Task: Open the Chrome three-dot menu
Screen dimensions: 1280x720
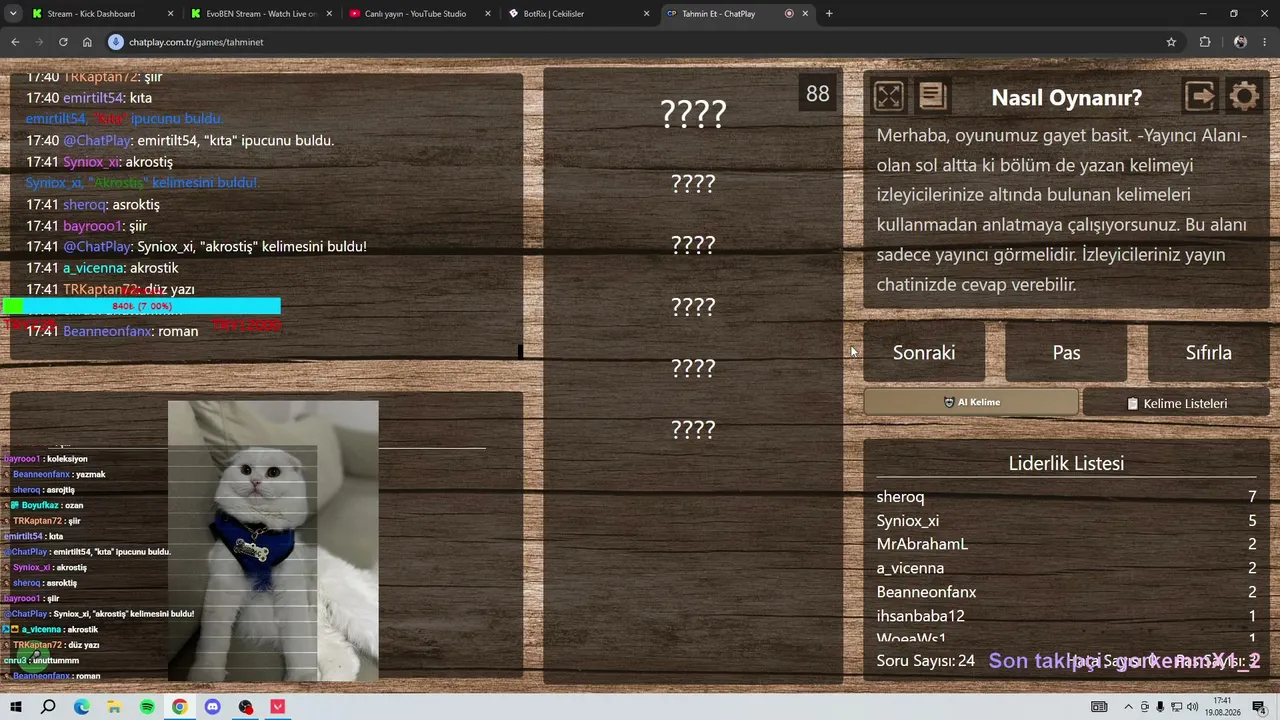Action: click(x=1266, y=42)
